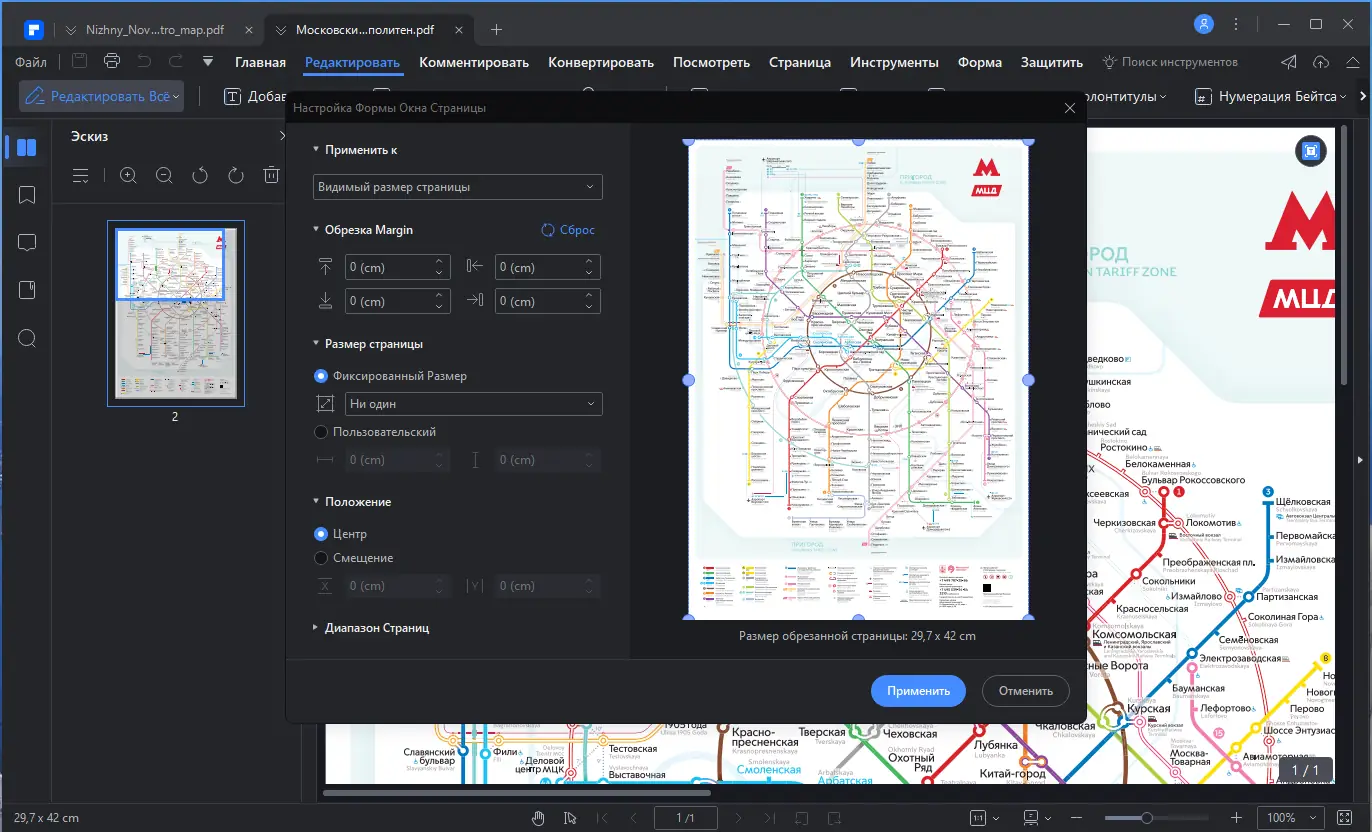The width and height of the screenshot is (1372, 832).
Task: Collapse the Размер страницы section
Action: point(316,344)
